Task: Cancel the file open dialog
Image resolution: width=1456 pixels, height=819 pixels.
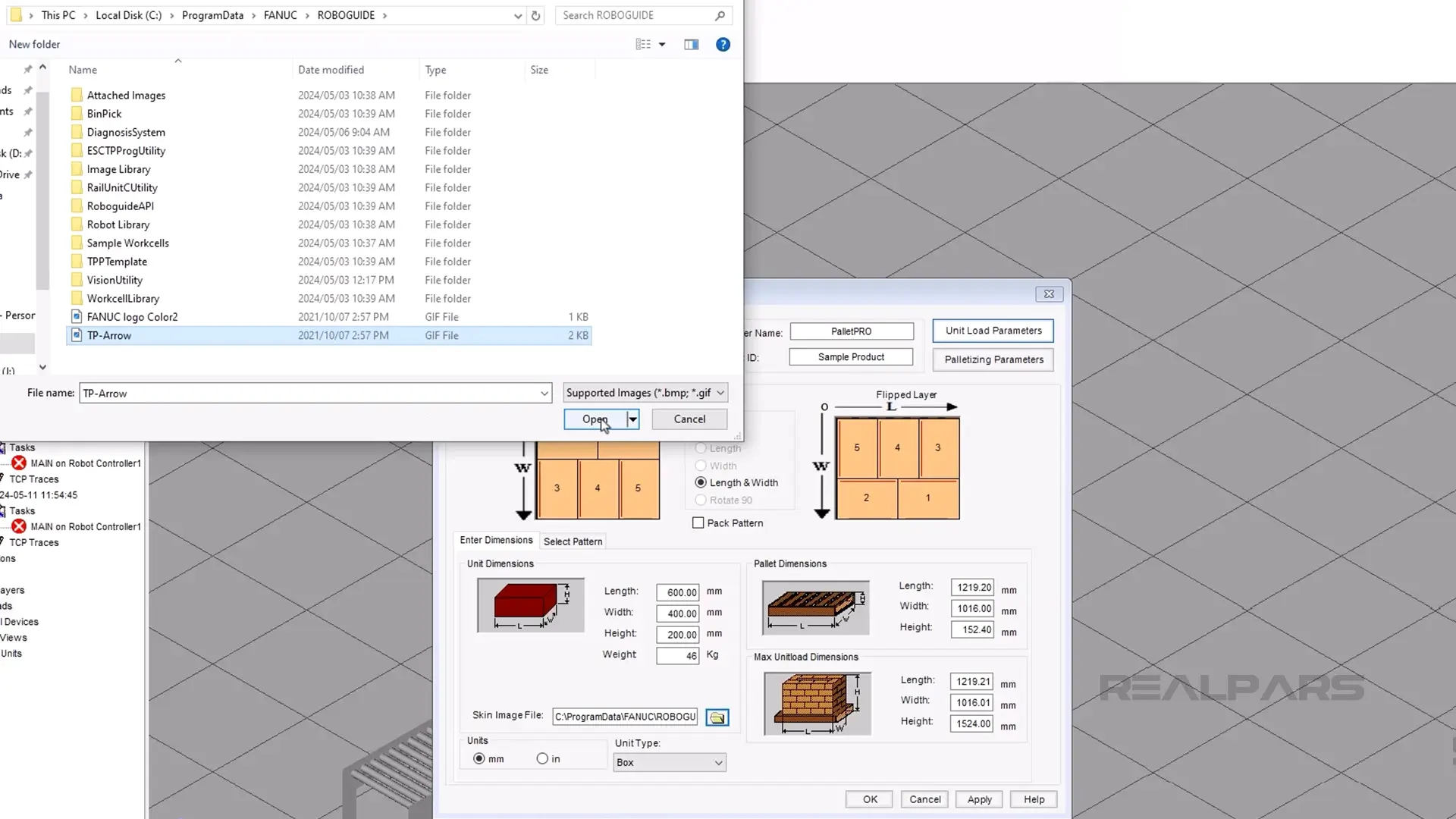Action: point(689,419)
